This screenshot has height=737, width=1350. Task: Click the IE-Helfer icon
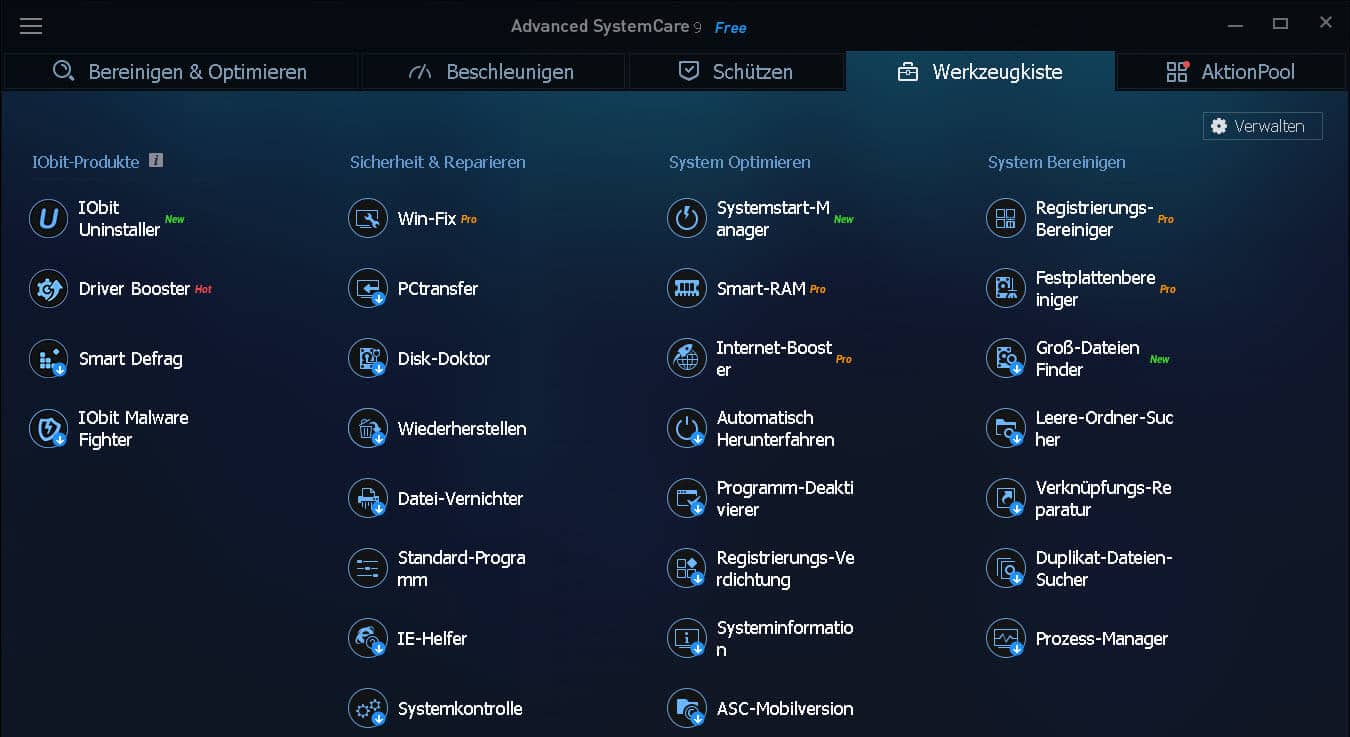pos(367,638)
